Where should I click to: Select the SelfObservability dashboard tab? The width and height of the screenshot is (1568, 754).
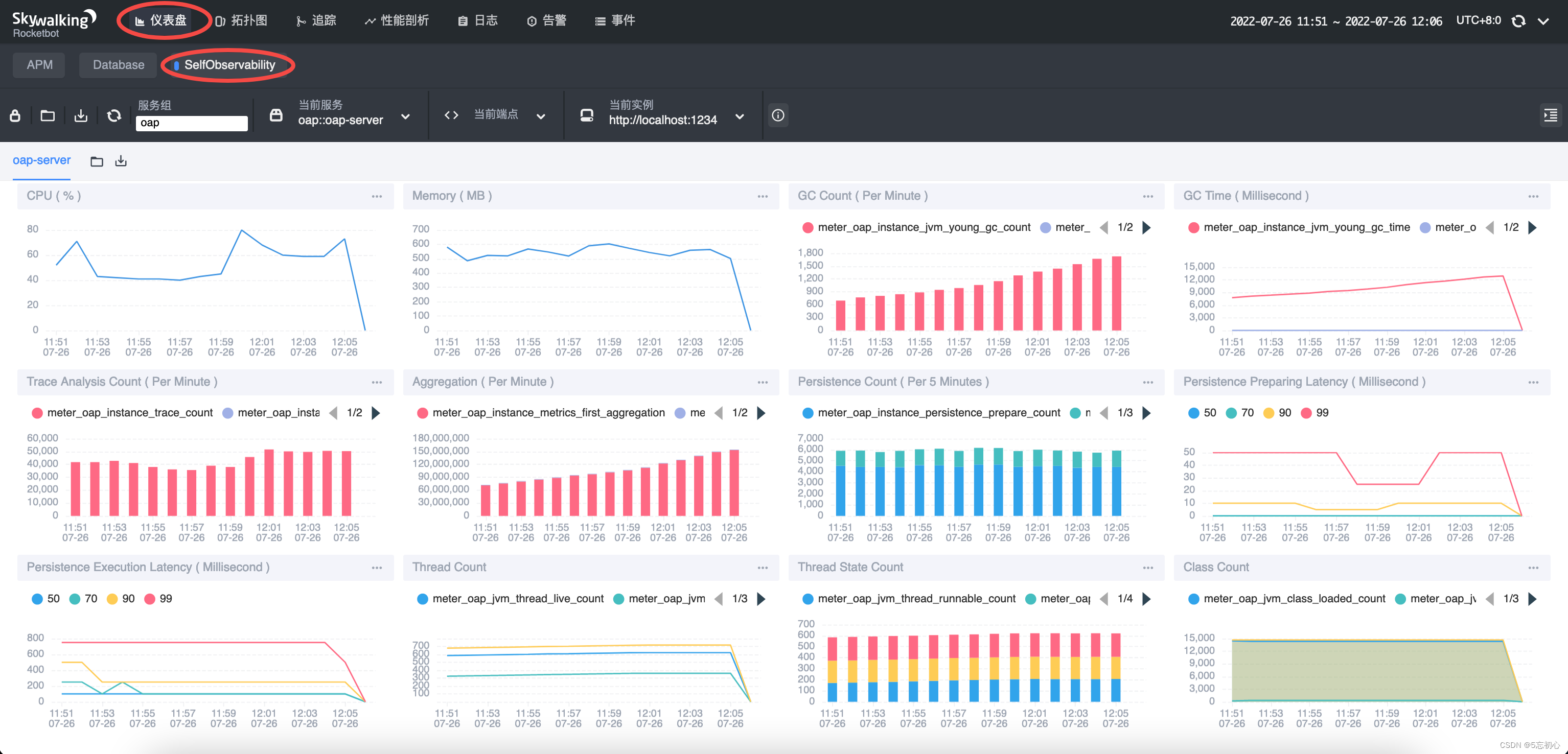(229, 64)
